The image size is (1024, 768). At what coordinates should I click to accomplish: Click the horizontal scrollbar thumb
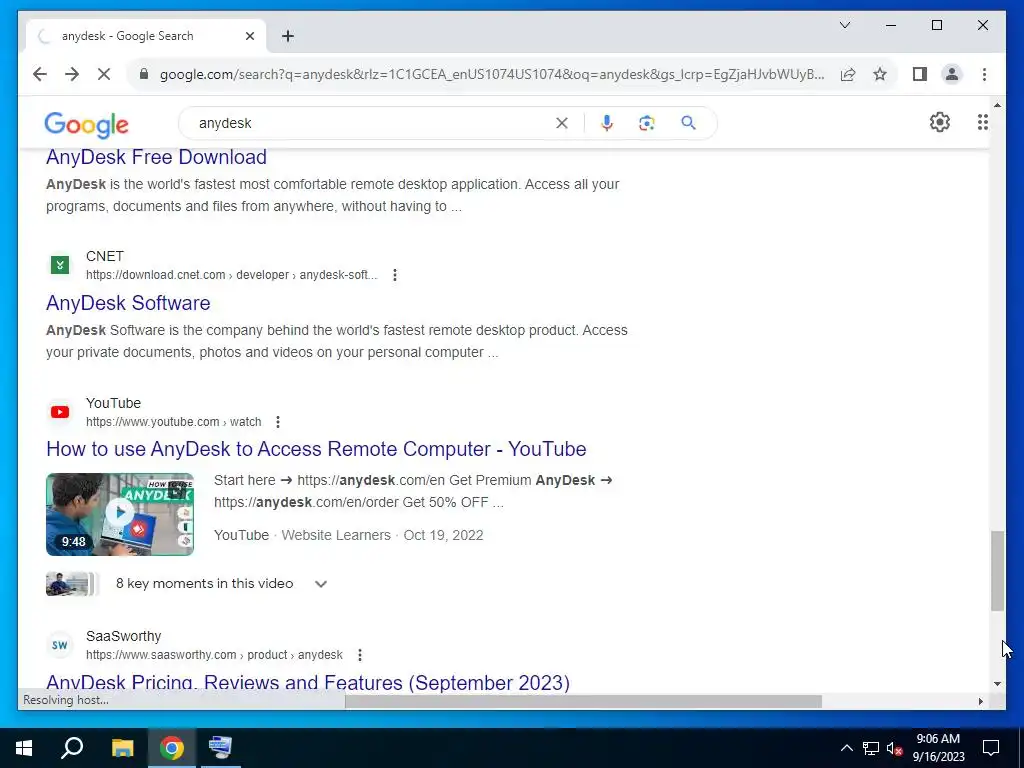[583, 701]
